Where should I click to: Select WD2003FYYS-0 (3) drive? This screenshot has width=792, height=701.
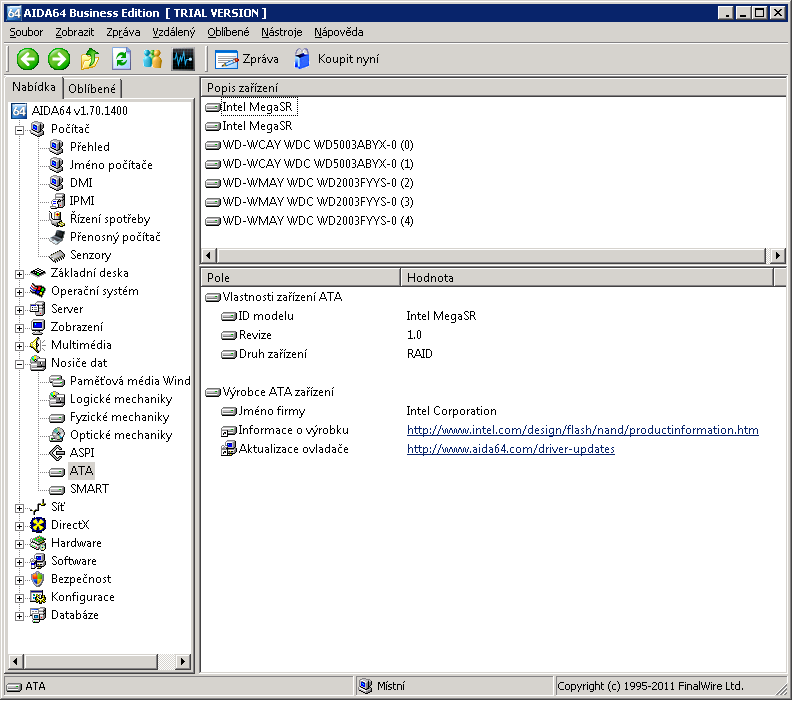coord(318,202)
